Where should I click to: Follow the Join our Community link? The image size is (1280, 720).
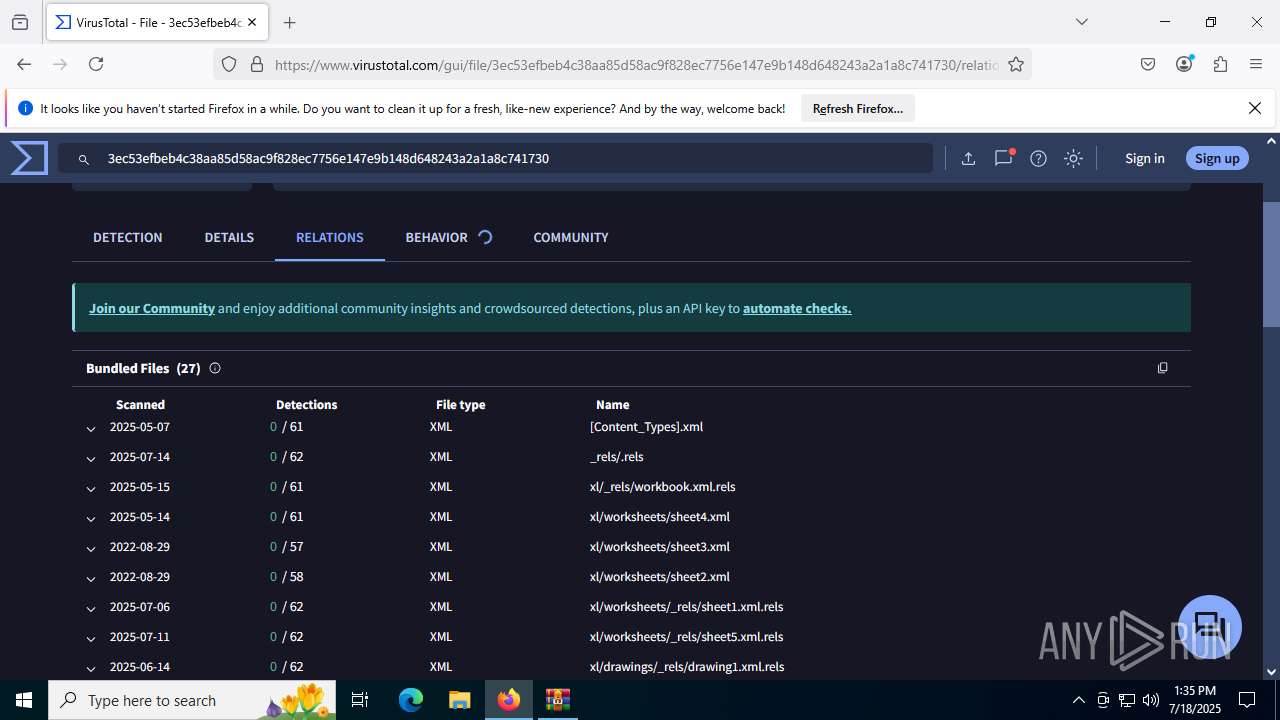click(x=152, y=308)
